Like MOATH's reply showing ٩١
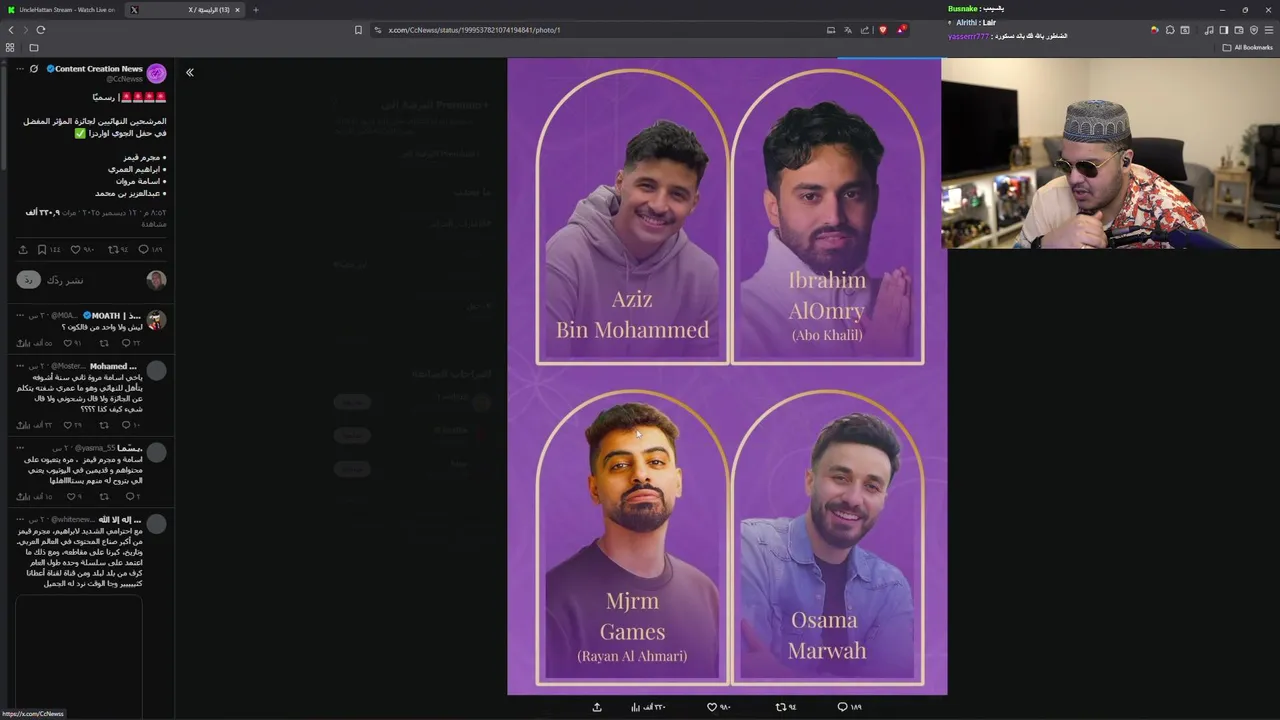Image resolution: width=1280 pixels, height=720 pixels. coord(74,343)
